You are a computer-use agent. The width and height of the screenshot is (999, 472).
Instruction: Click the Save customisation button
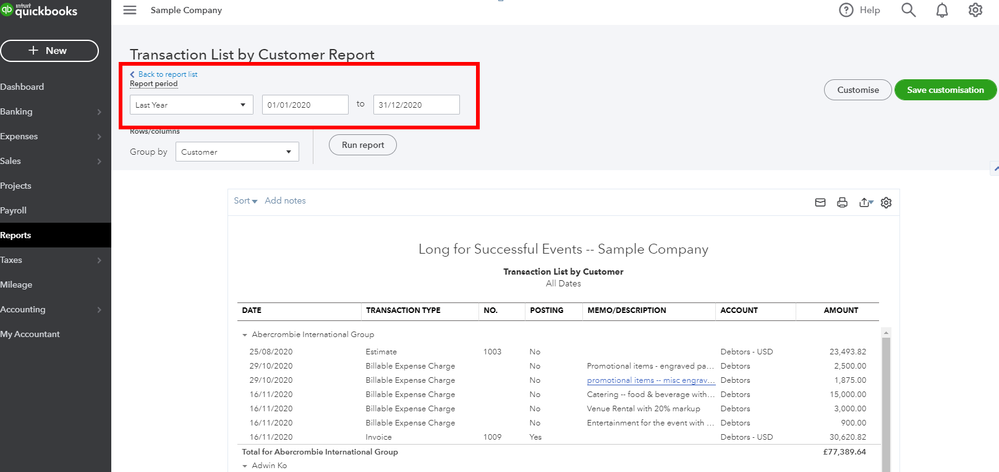pos(945,90)
